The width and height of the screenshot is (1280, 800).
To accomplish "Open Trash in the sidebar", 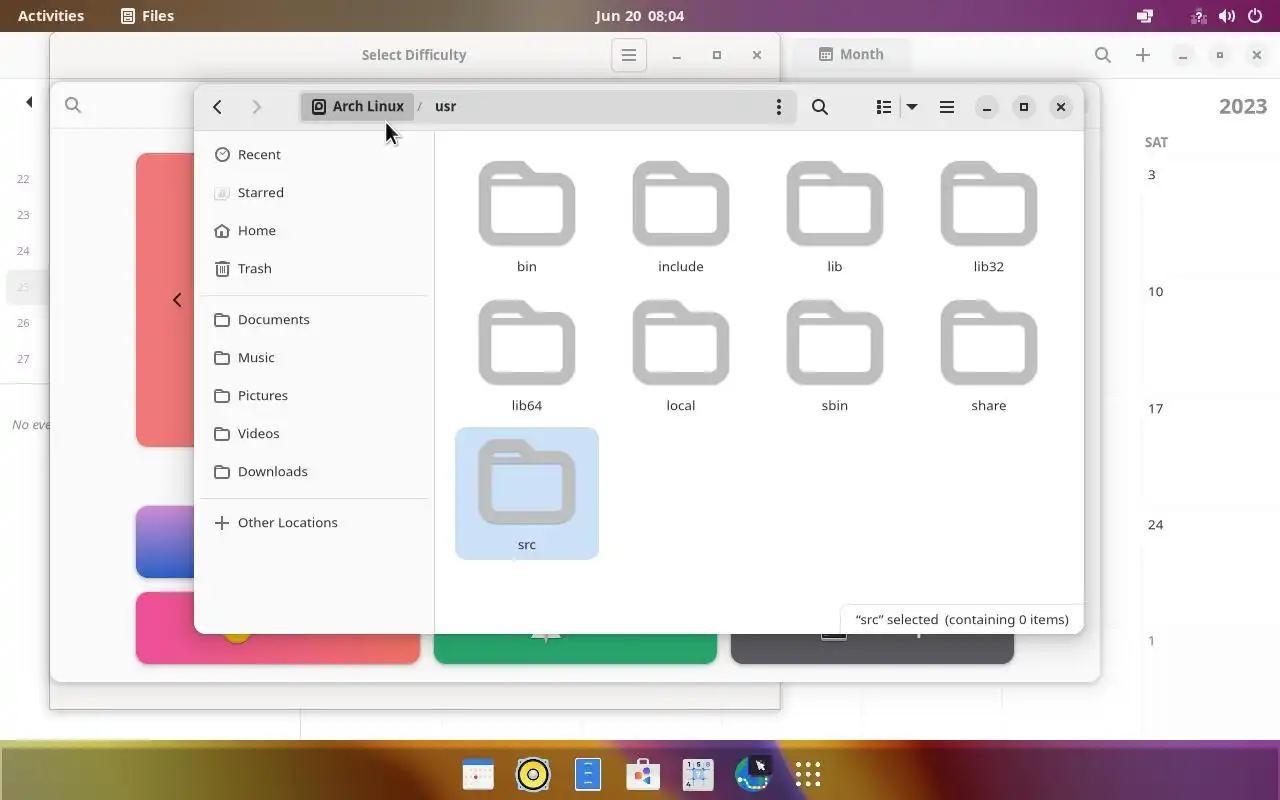I will [316, 268].
